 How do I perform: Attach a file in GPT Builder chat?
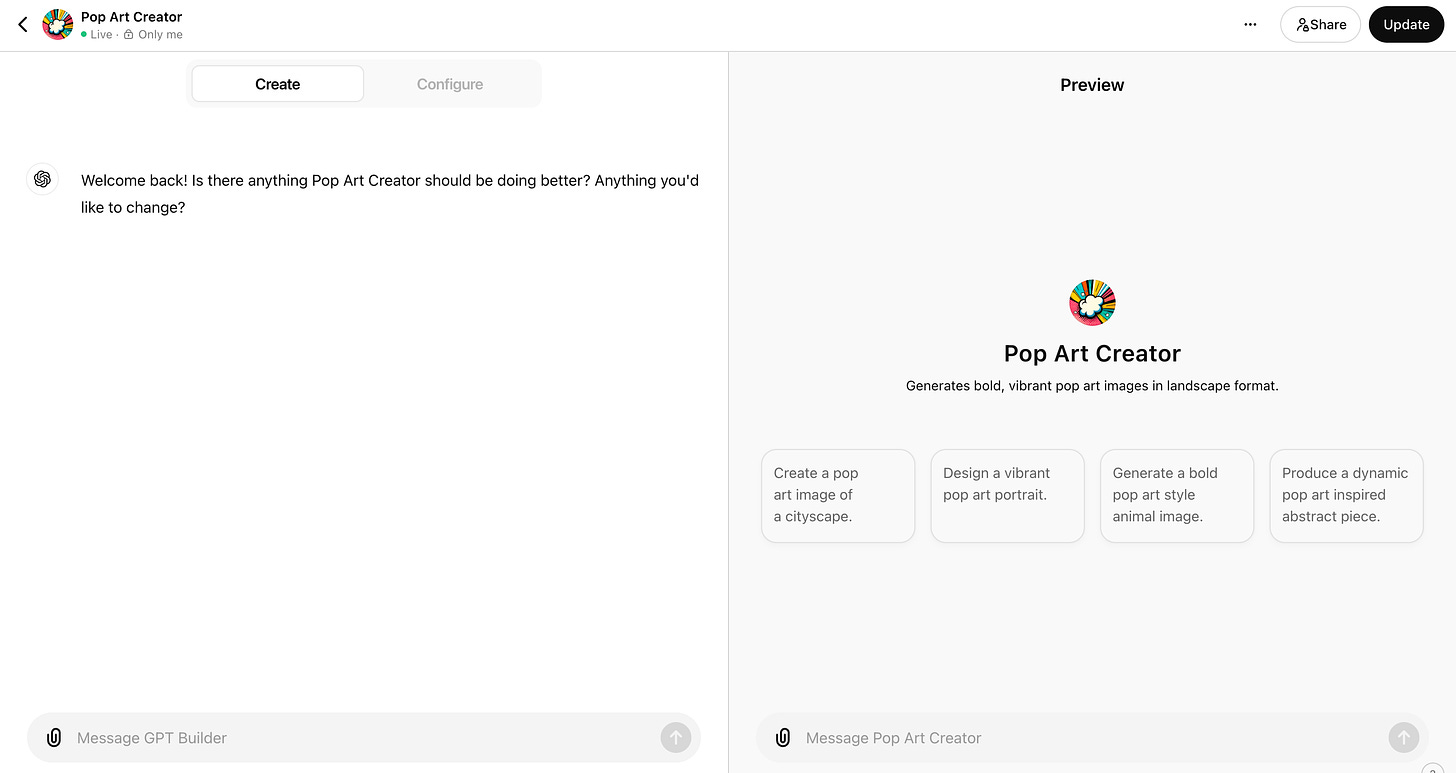54,738
